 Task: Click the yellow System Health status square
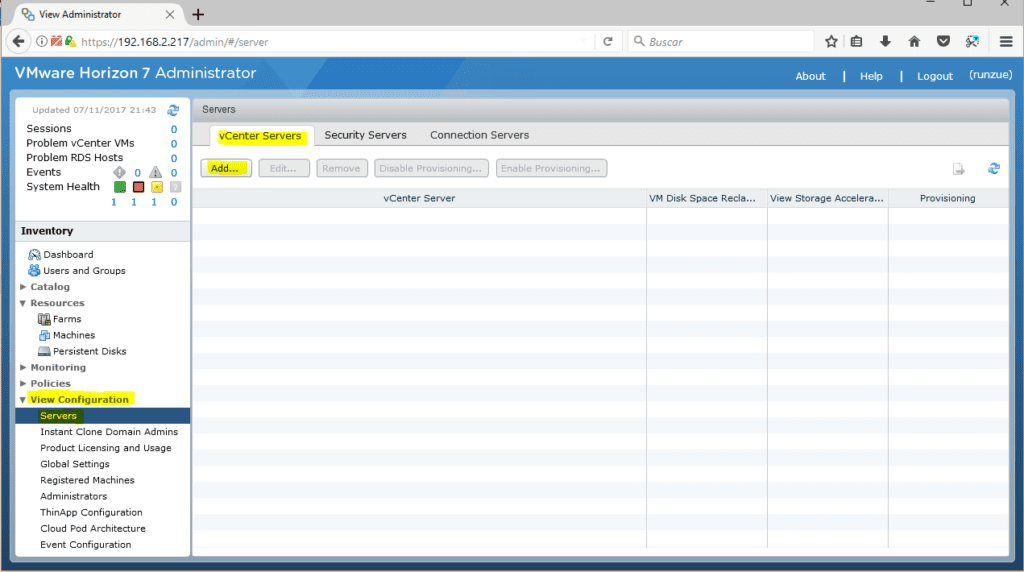tap(157, 187)
